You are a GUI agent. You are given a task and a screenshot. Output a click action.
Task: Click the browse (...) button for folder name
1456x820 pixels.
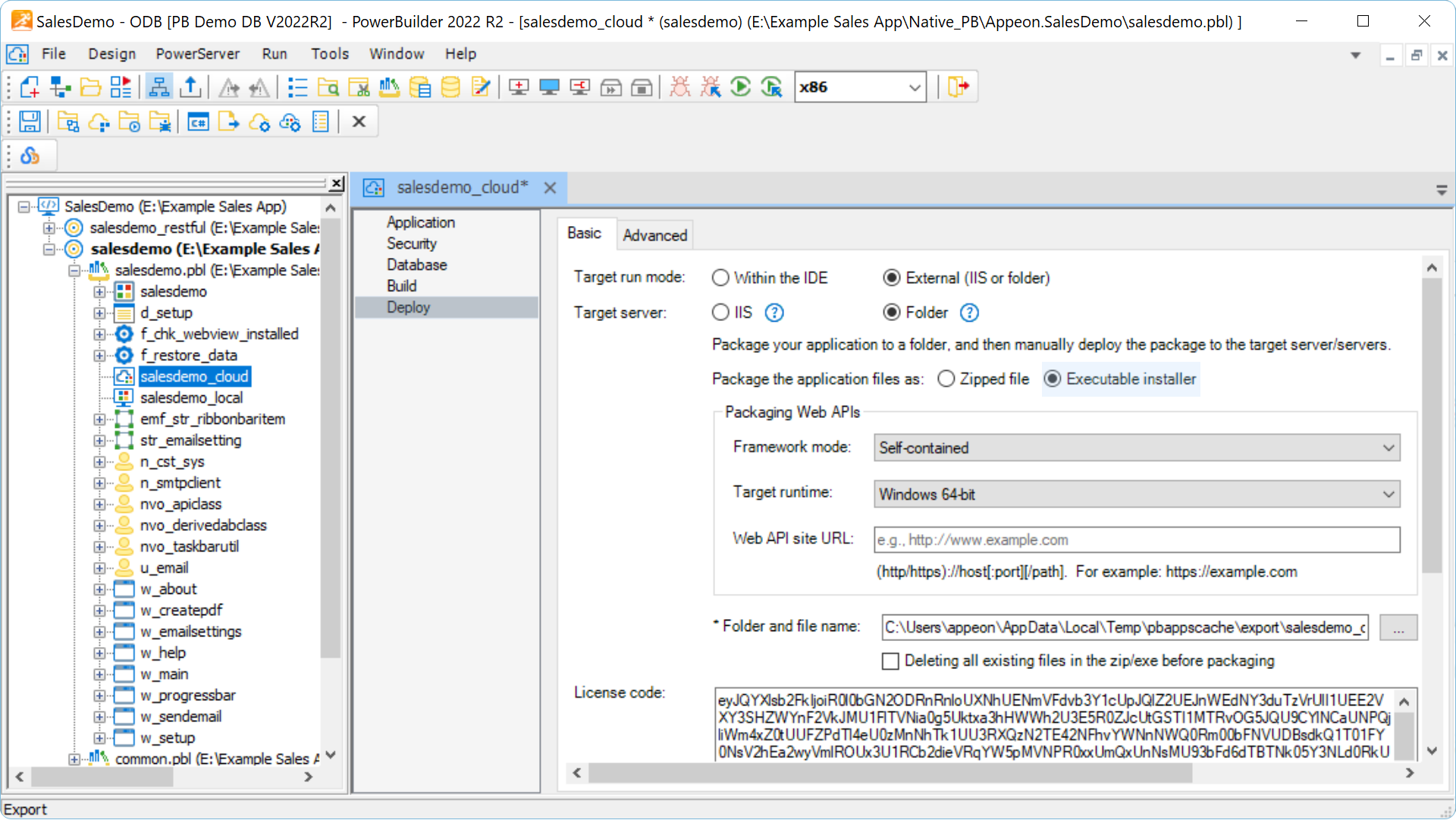[x=1398, y=628]
